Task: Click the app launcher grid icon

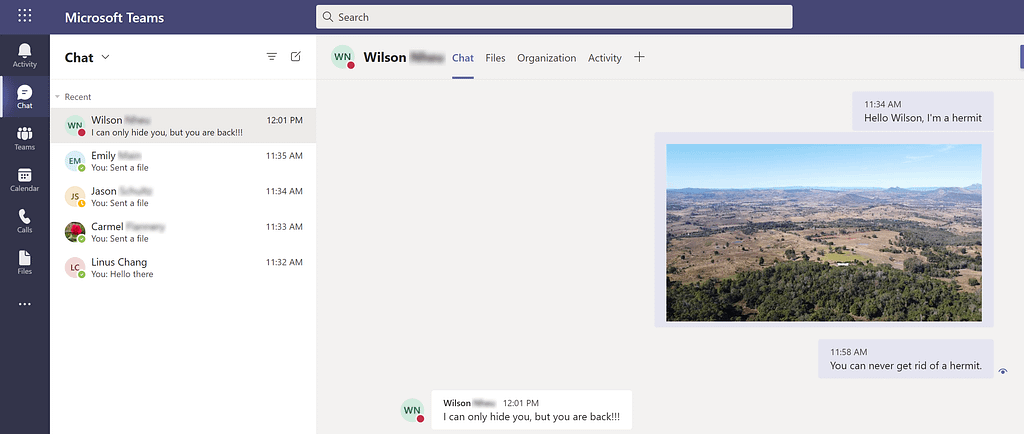Action: pyautogui.click(x=24, y=17)
